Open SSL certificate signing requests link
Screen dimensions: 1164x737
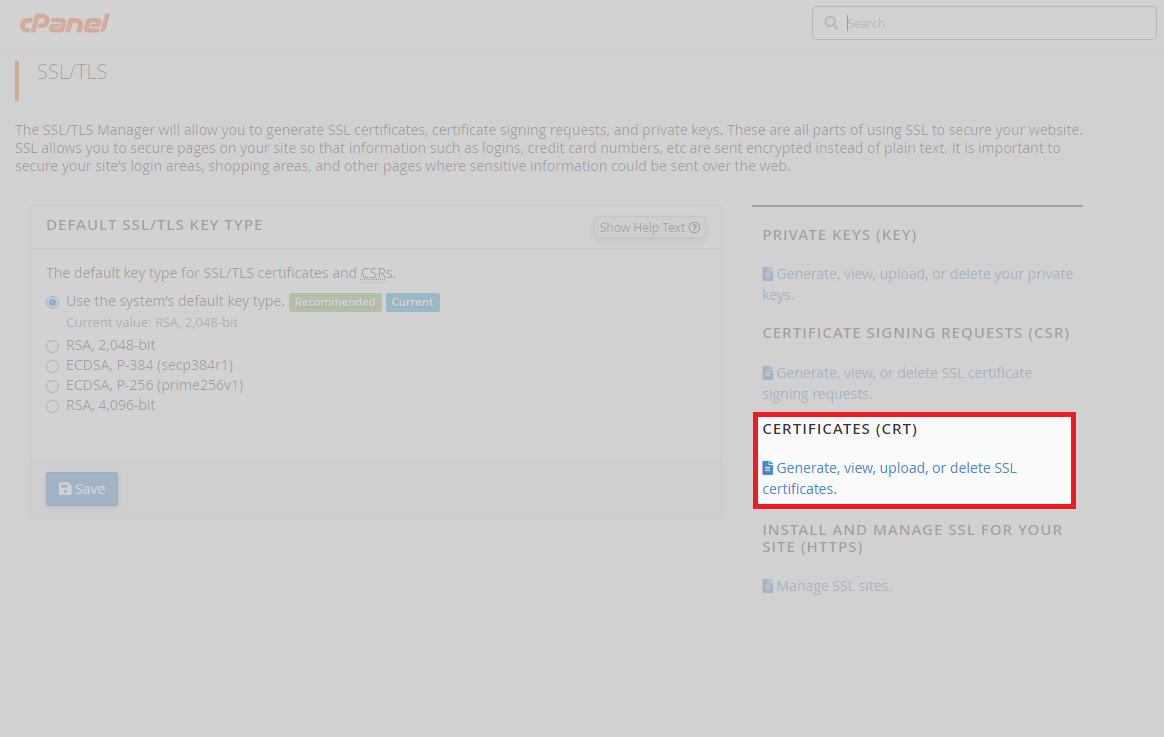click(x=897, y=383)
